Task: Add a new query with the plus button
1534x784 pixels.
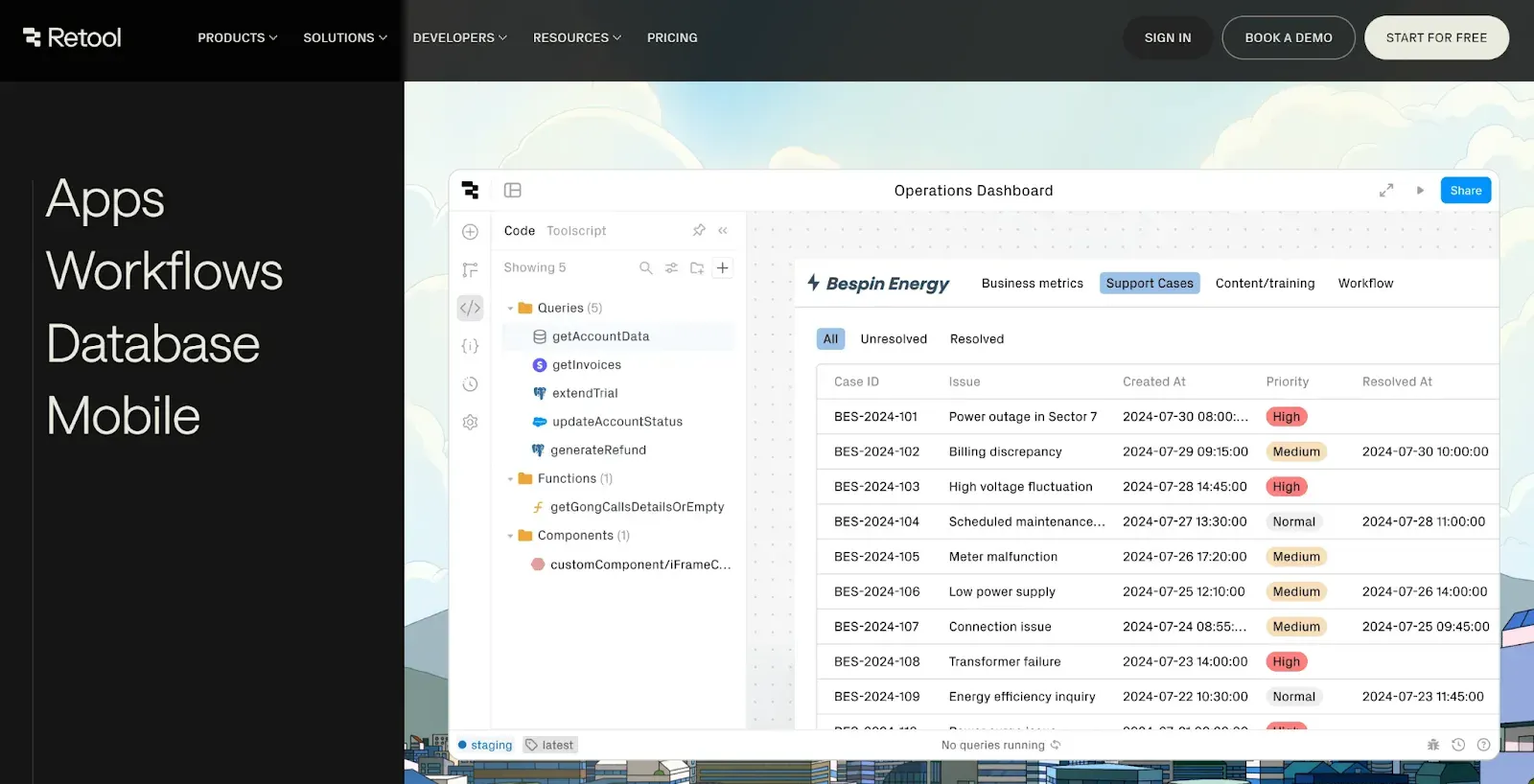Action: point(723,268)
